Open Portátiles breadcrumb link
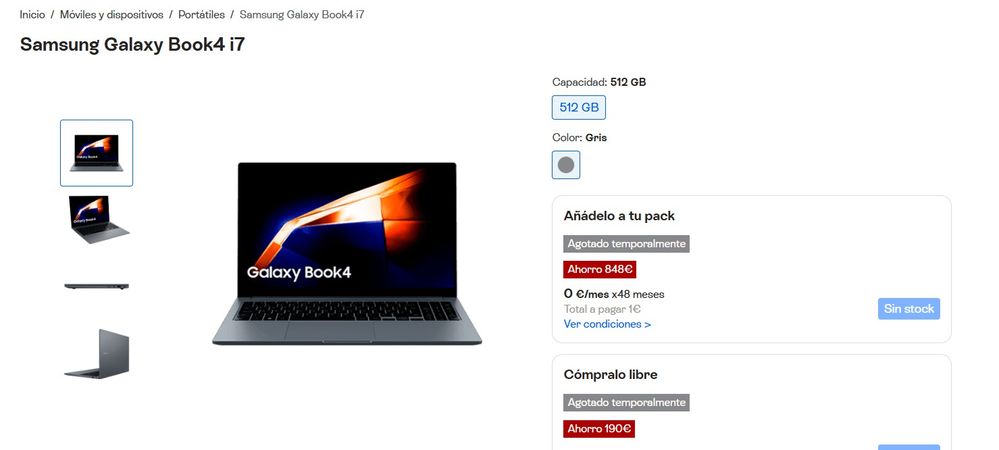This screenshot has height=450, width=999. point(201,14)
